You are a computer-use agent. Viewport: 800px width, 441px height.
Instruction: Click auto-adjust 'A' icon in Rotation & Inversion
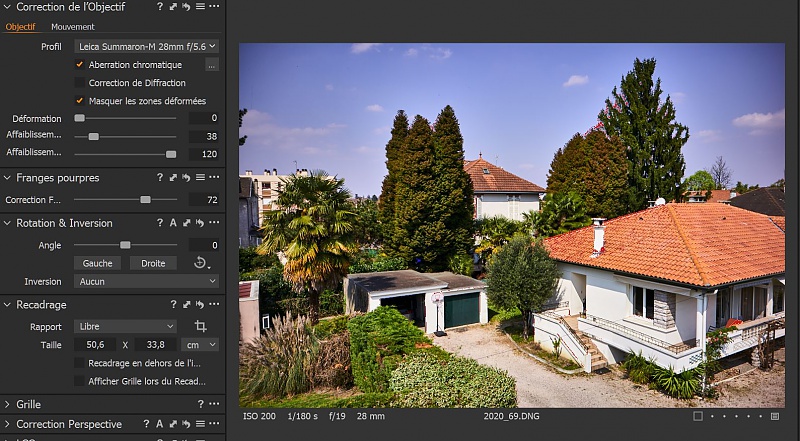[x=173, y=223]
